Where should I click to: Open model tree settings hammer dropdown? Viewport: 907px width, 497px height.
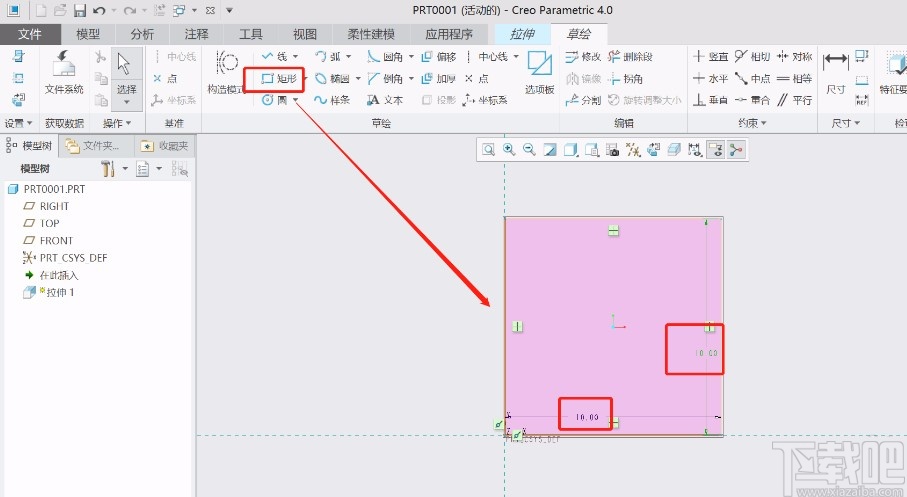[125, 169]
